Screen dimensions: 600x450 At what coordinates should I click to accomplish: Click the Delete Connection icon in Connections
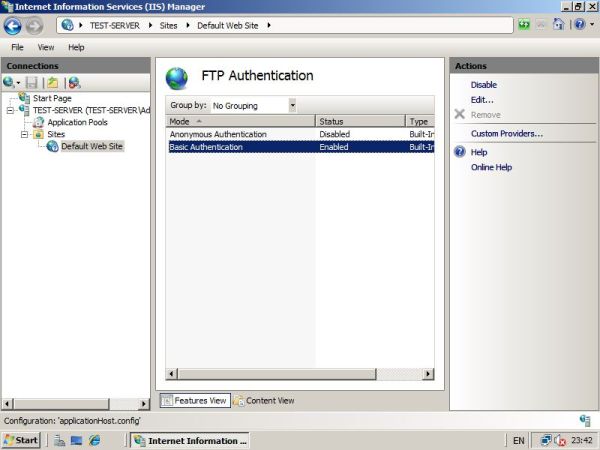74,82
